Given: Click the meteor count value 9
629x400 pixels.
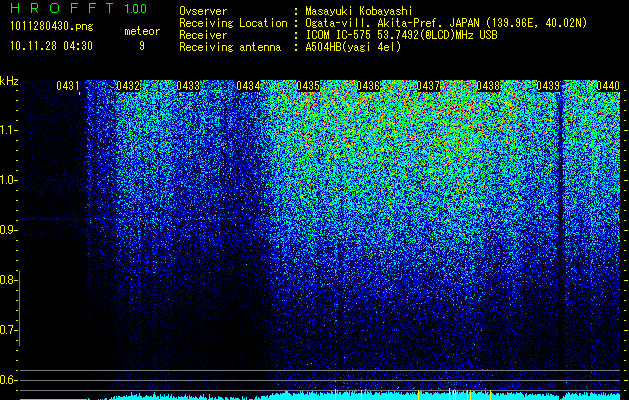Looking at the screenshot, I should click(142, 46).
